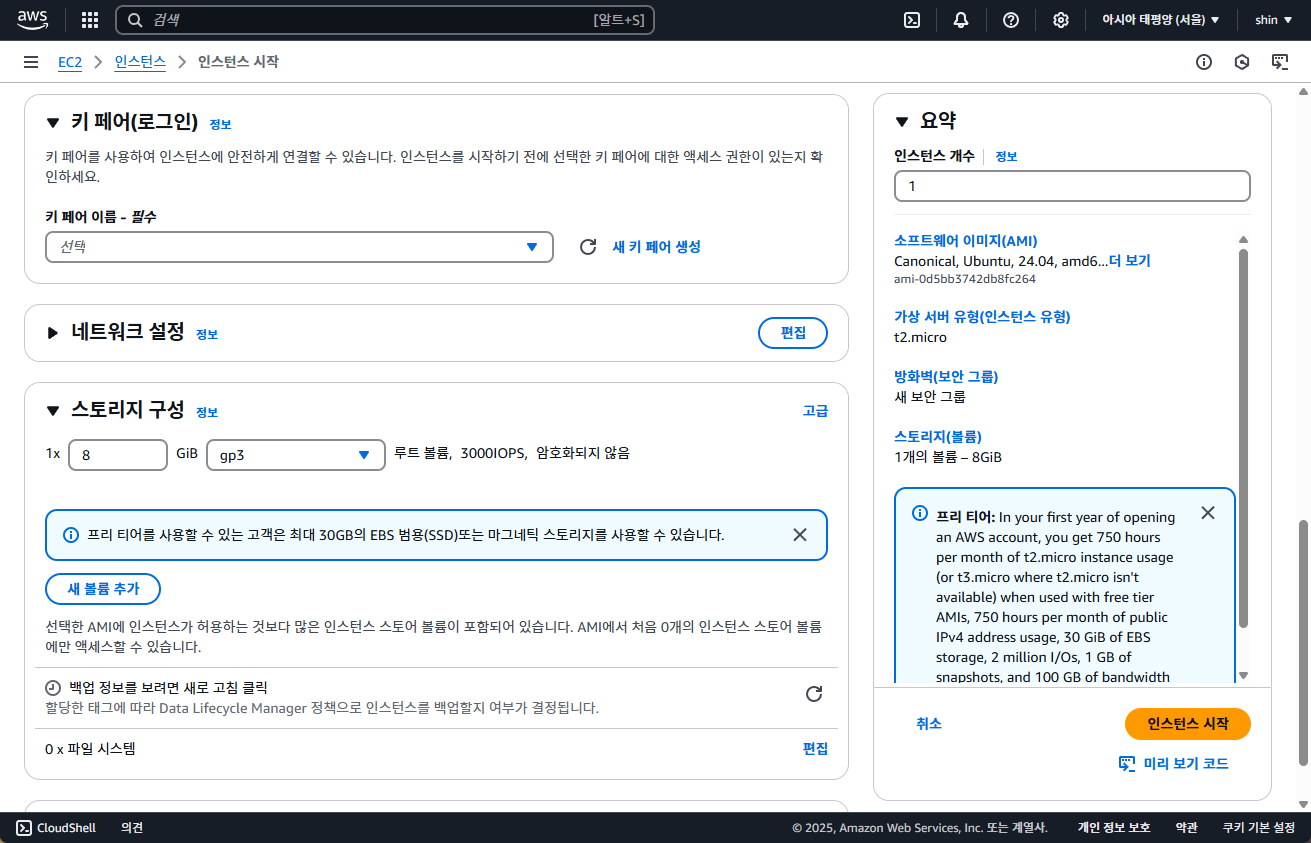Viewport: 1311px width, 843px height.
Task: Click the preview code icon
Action: 1127,764
